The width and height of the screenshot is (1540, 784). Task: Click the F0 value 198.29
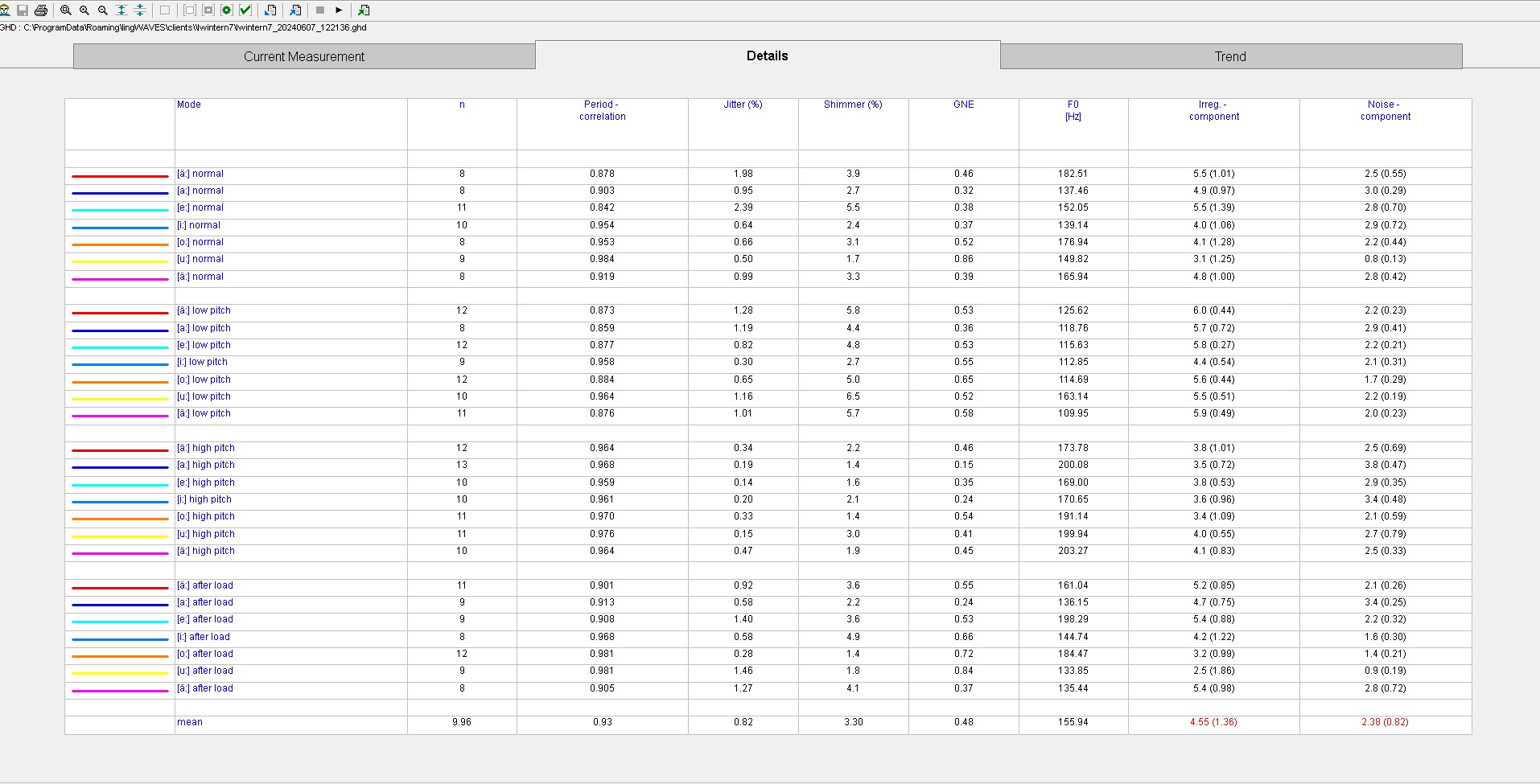pyautogui.click(x=1073, y=619)
